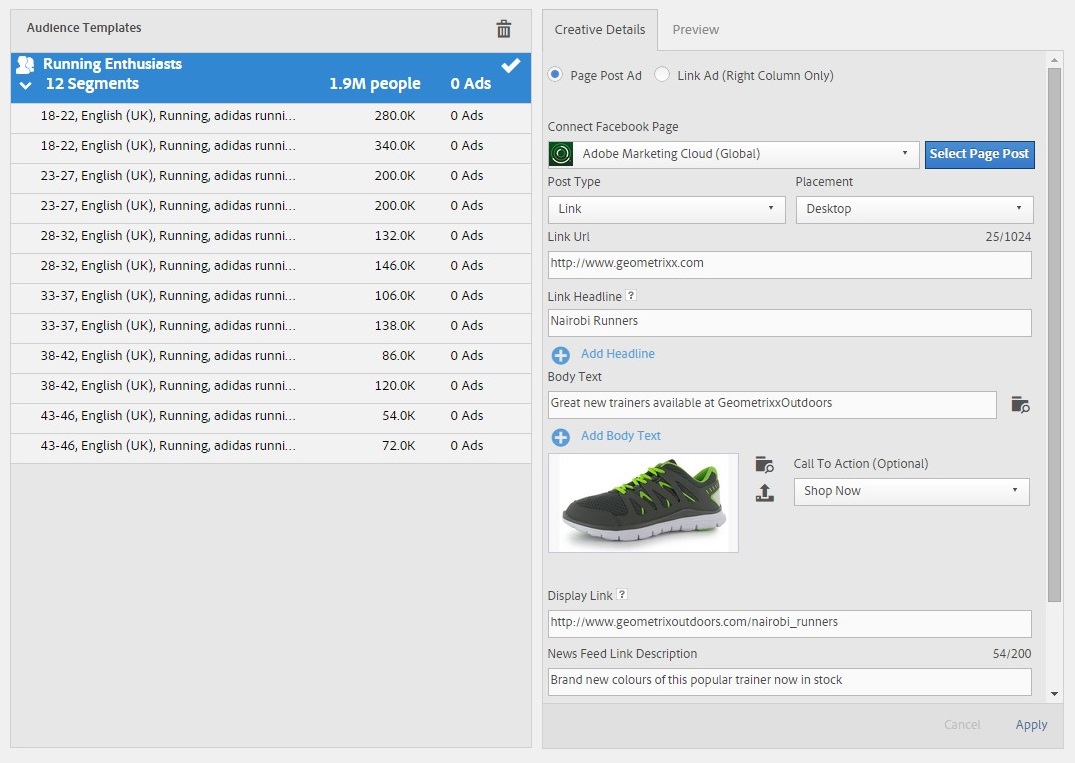1075x763 pixels.
Task: Browse image library icon beside shoe image
Action: click(x=765, y=464)
